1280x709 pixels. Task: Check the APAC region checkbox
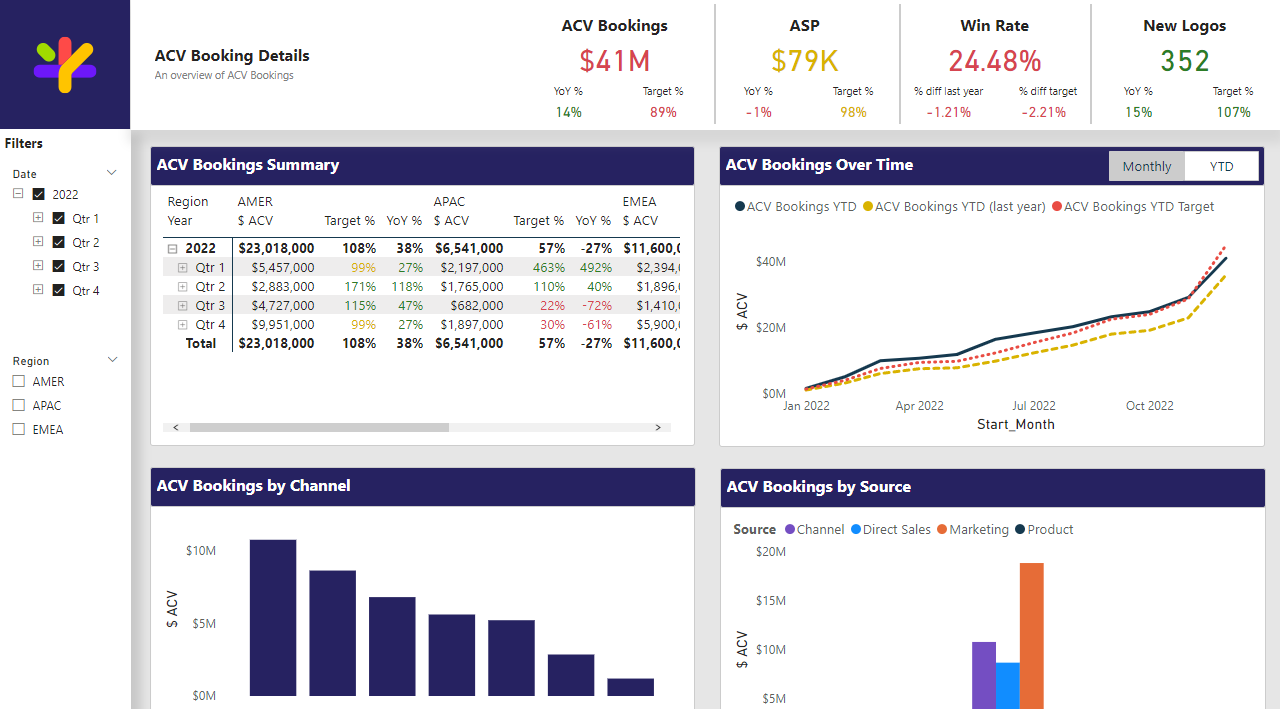[18, 405]
